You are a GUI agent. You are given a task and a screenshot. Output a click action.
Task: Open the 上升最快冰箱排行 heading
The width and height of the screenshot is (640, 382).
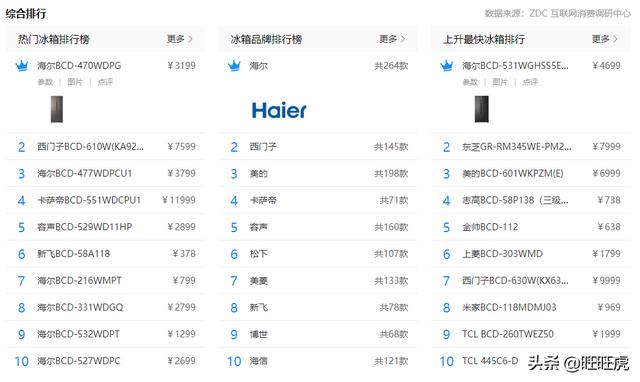tap(484, 40)
